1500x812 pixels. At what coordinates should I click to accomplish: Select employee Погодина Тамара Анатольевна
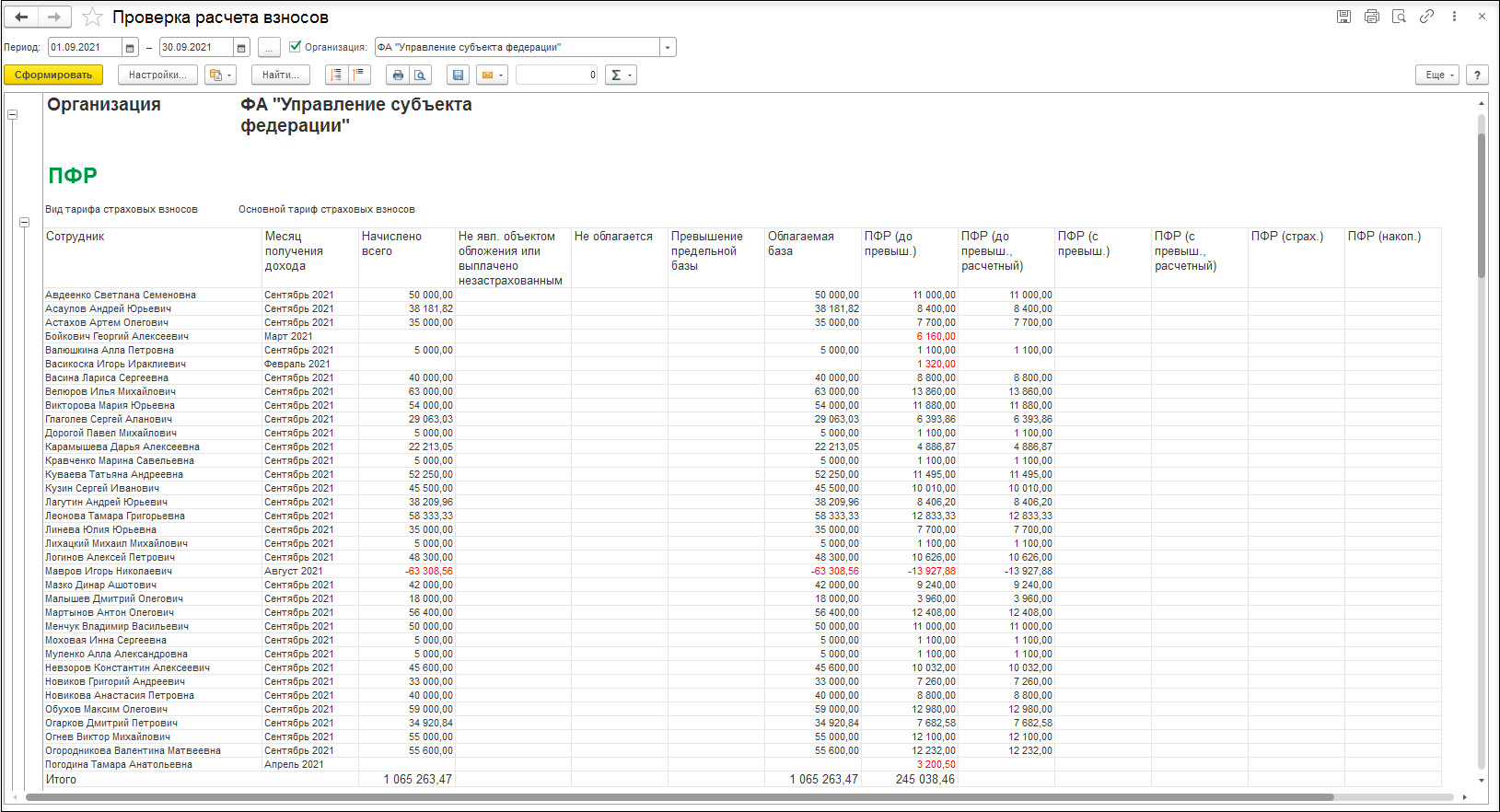[x=119, y=765]
